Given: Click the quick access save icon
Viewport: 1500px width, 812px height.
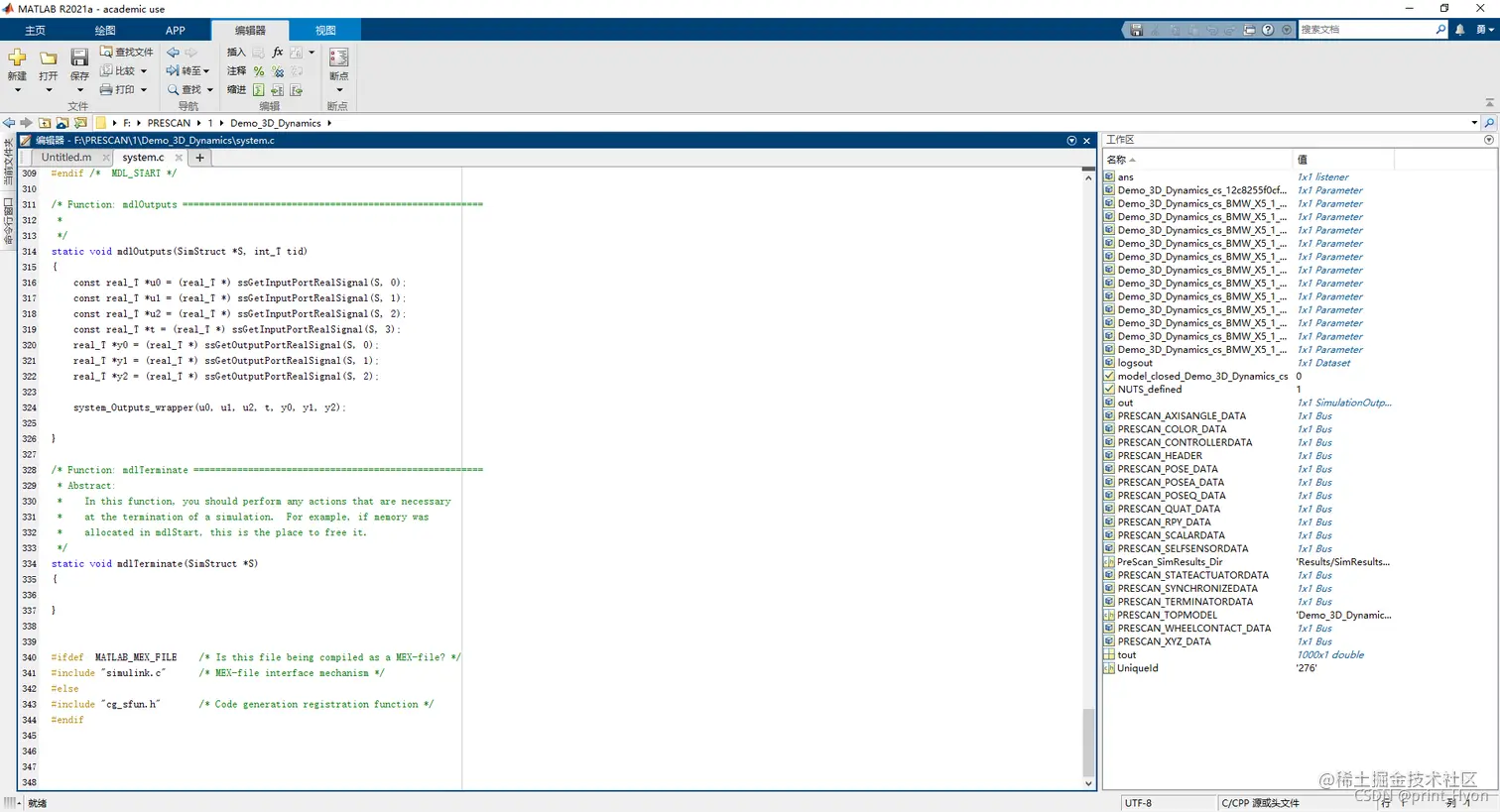Looking at the screenshot, I should 1137,30.
